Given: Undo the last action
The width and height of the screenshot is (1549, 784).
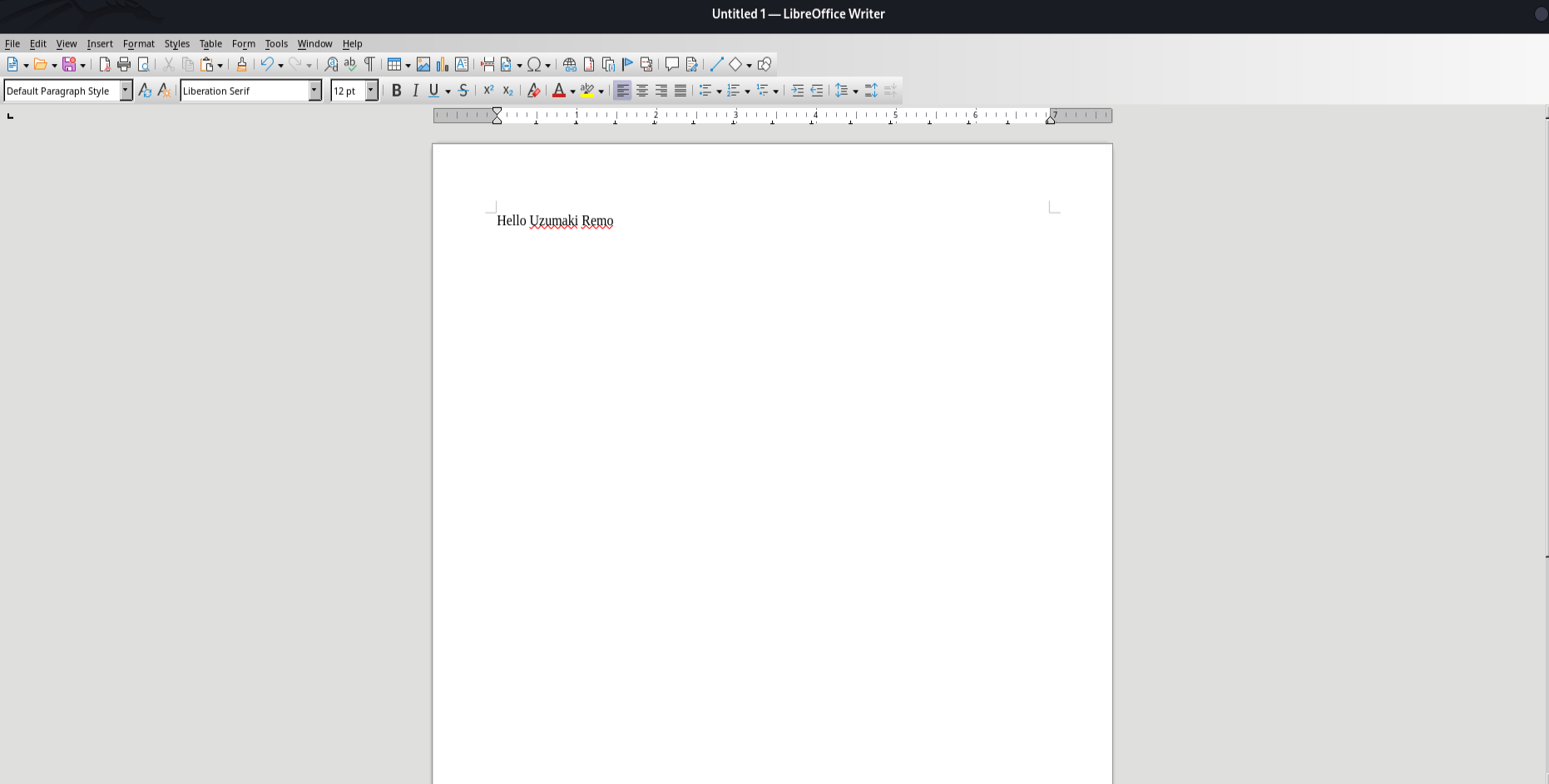Looking at the screenshot, I should click(267, 64).
